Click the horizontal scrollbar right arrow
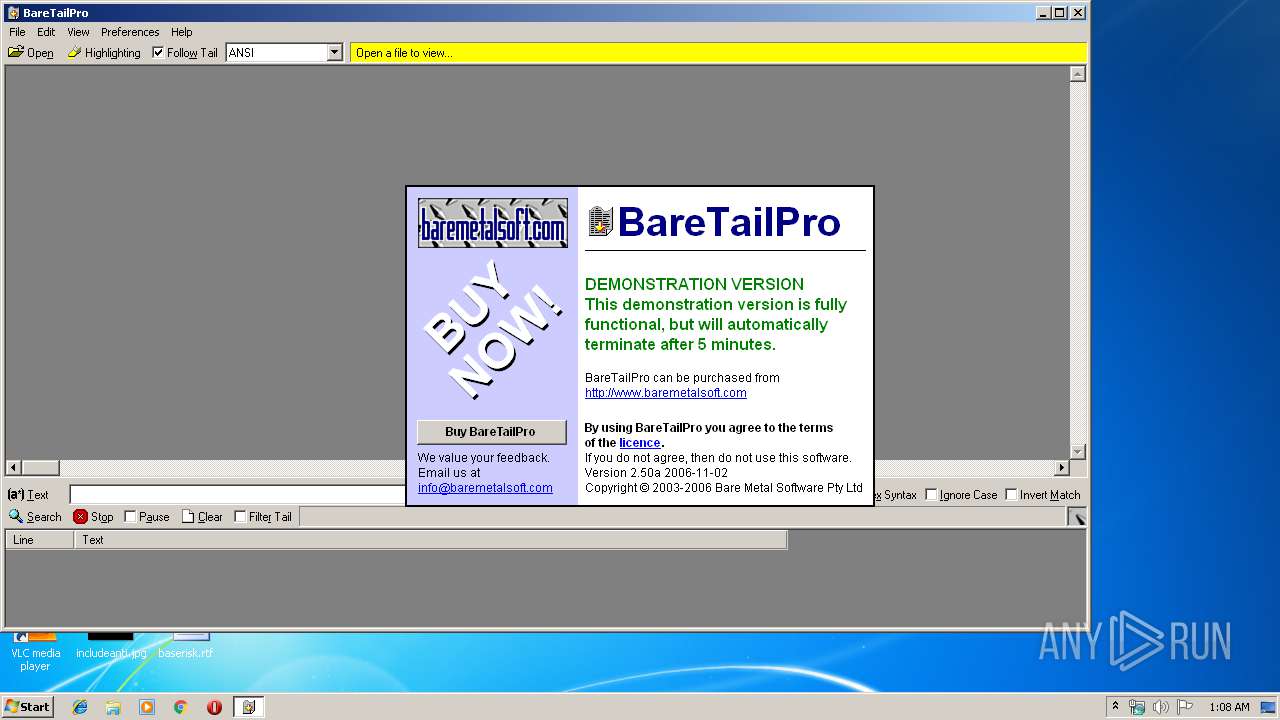The height and width of the screenshot is (720, 1280). click(x=1062, y=468)
